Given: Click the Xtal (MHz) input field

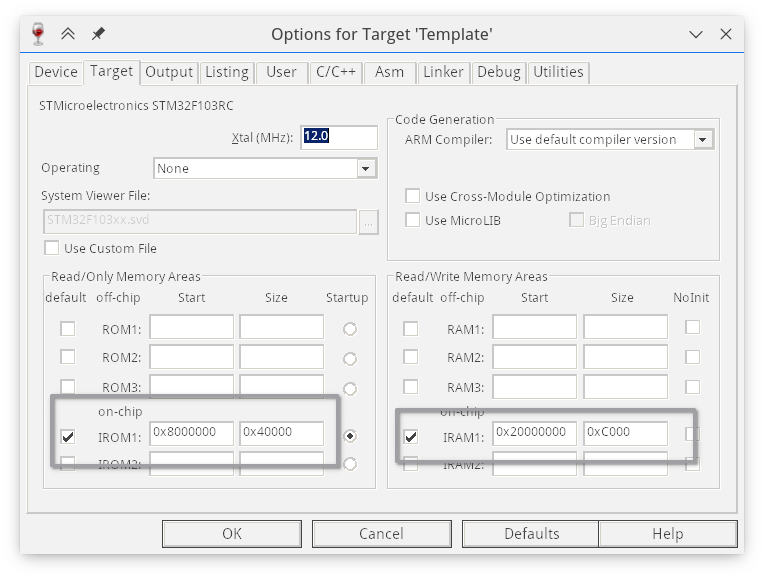Looking at the screenshot, I should [x=339, y=136].
